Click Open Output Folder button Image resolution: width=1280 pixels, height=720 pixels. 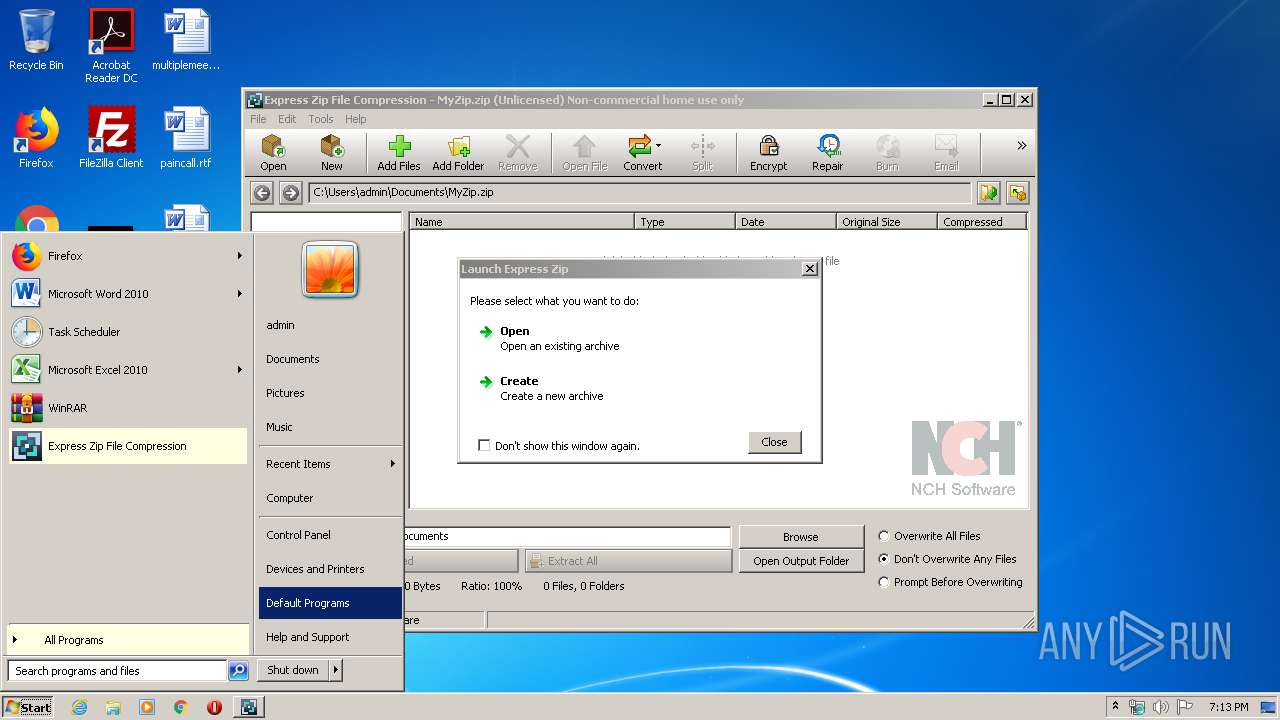click(800, 561)
